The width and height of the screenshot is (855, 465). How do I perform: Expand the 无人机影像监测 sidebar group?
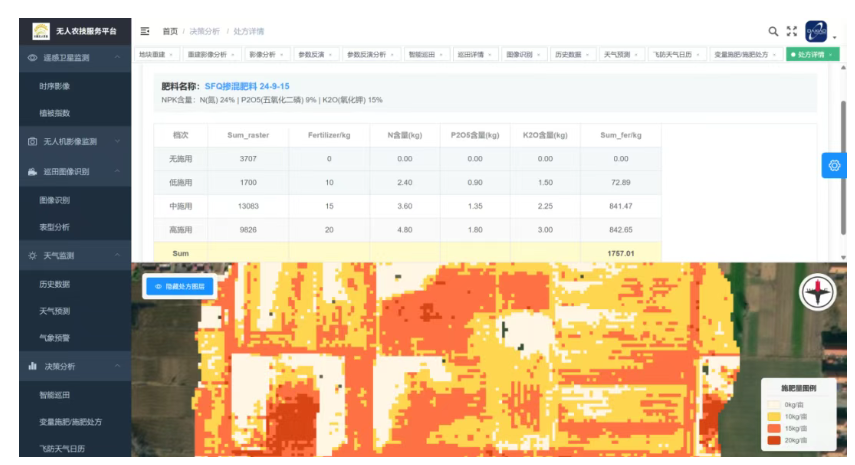pyautogui.click(x=118, y=142)
